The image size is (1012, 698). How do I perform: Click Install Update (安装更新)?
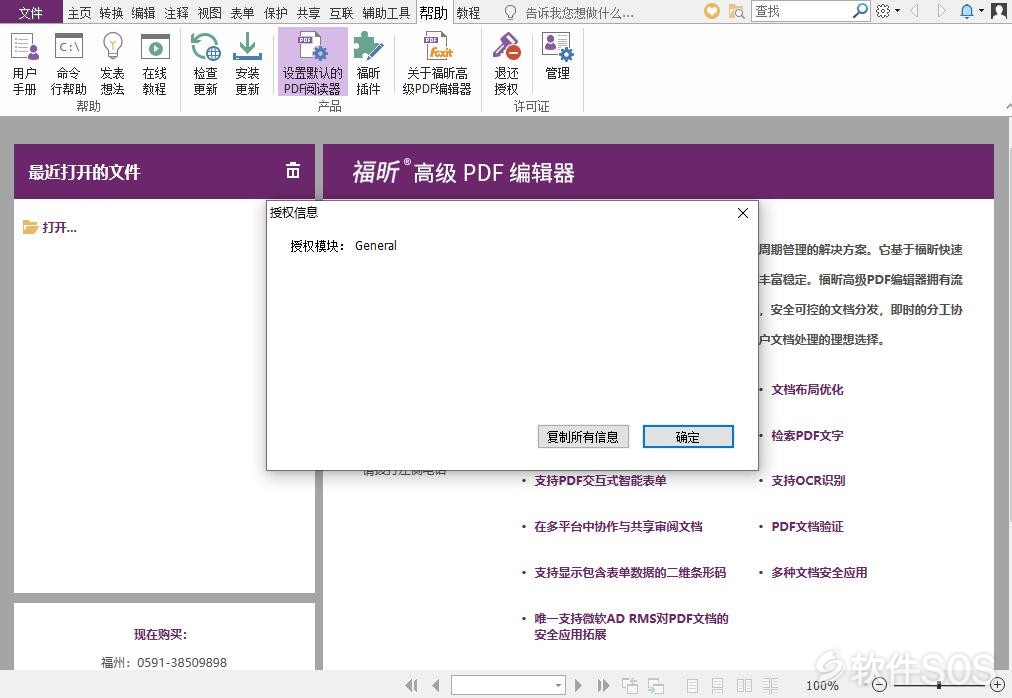tap(247, 64)
